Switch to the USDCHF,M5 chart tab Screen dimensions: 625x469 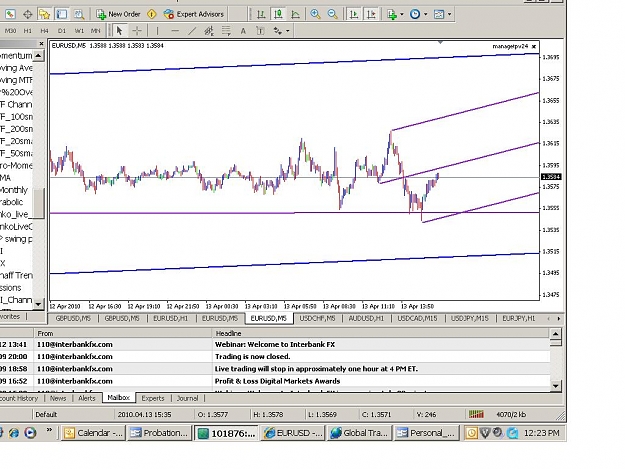click(x=317, y=318)
